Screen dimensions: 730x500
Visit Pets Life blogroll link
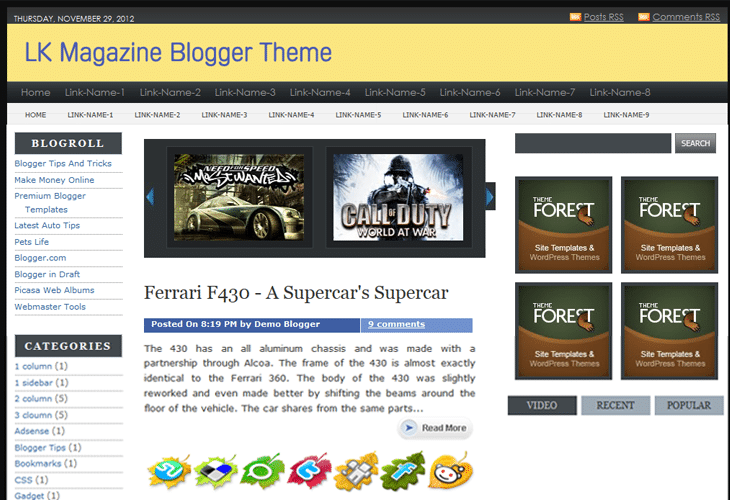point(32,242)
